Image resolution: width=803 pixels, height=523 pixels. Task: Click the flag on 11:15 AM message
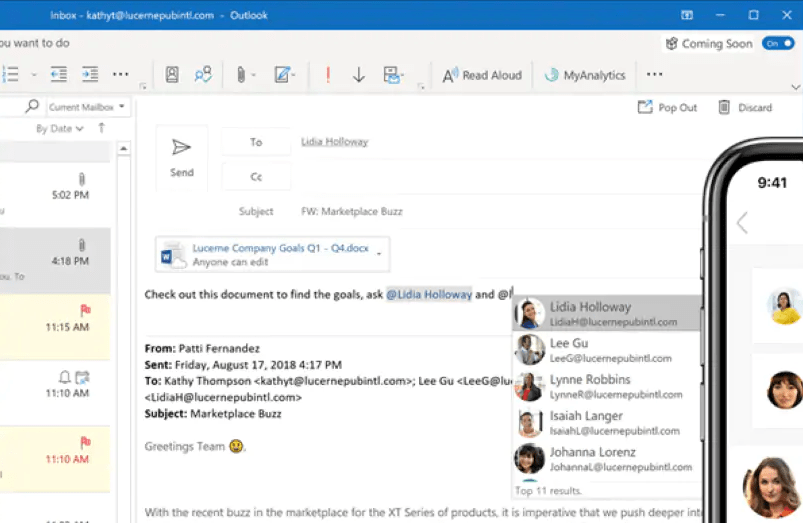pyautogui.click(x=86, y=310)
